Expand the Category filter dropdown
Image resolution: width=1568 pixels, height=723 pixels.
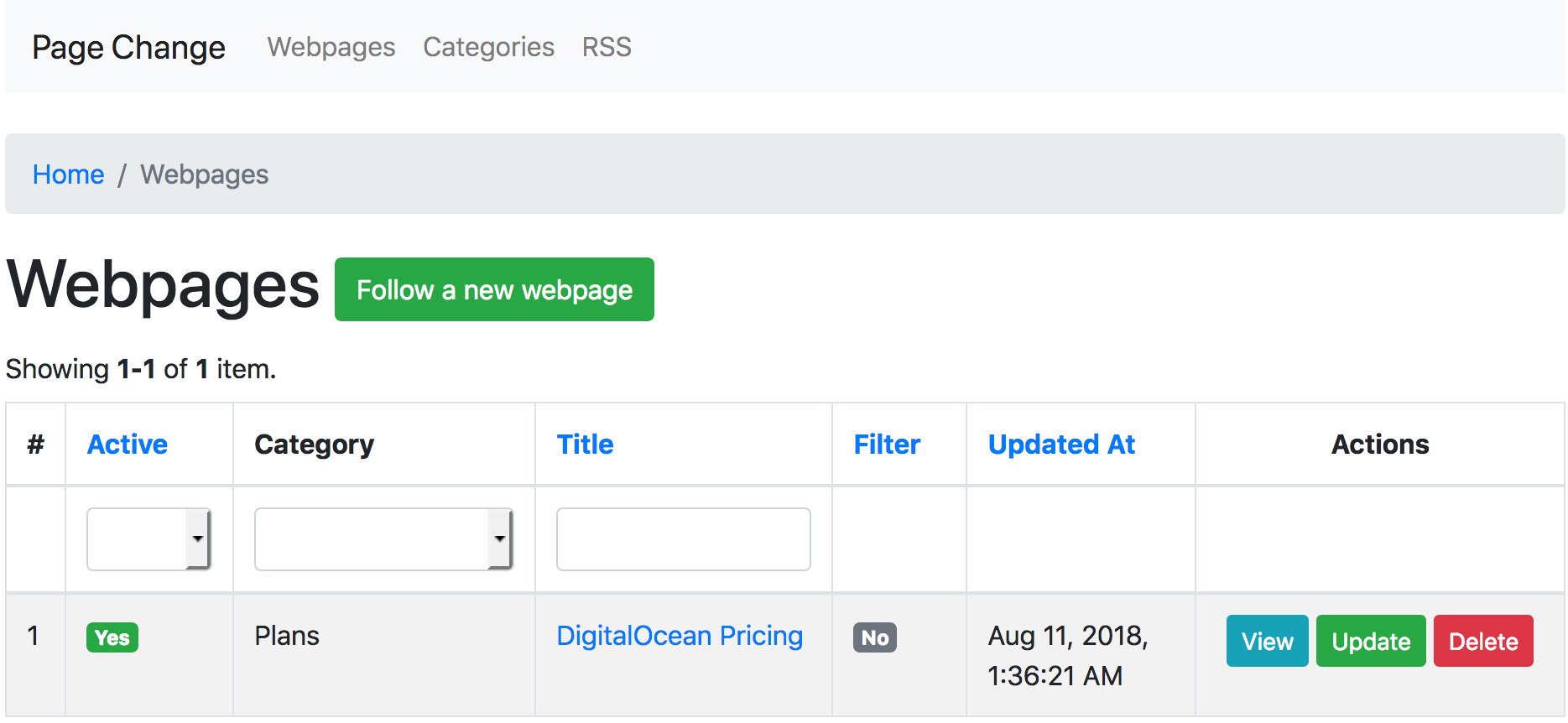383,539
